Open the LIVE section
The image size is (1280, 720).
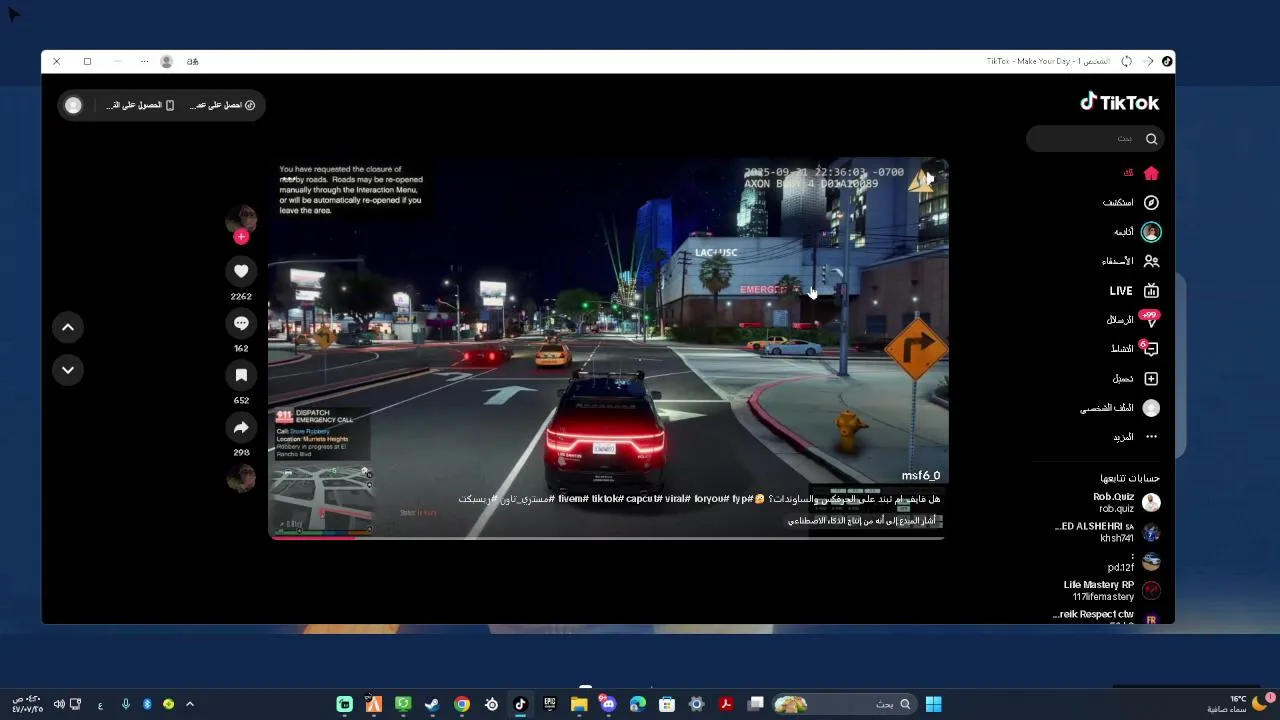click(x=1134, y=291)
